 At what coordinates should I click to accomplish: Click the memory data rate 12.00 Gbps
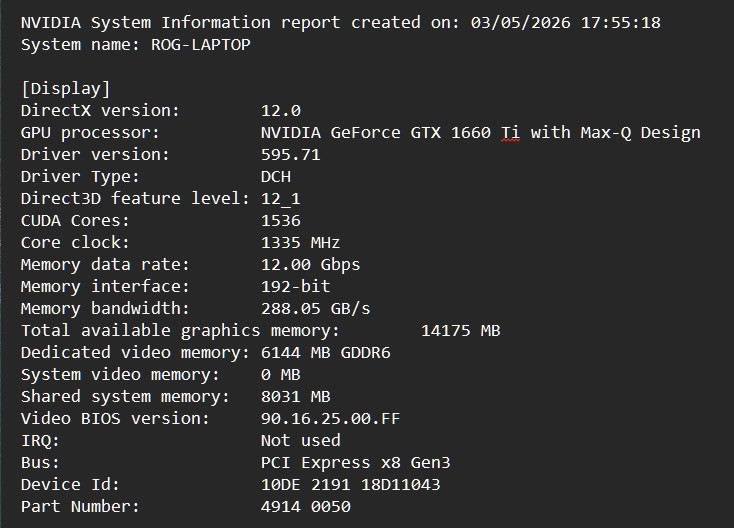click(311, 264)
